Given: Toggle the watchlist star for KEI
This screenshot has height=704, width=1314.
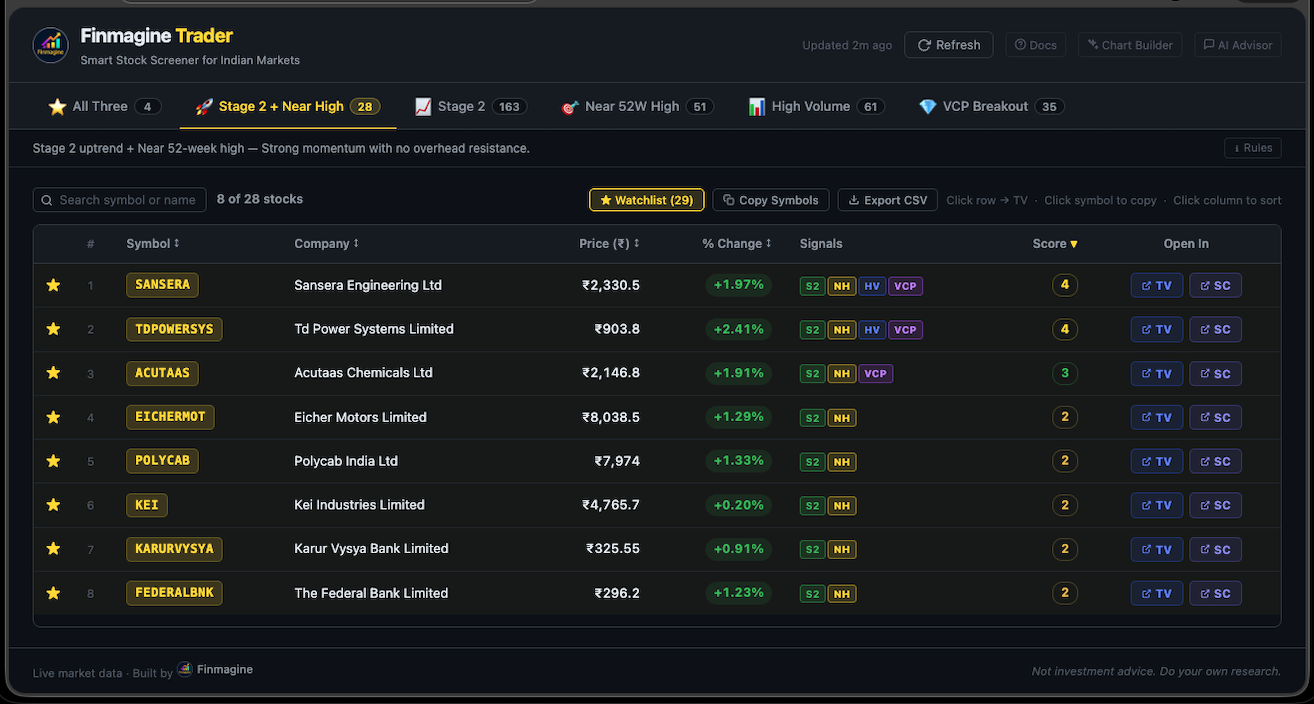Looking at the screenshot, I should point(53,505).
